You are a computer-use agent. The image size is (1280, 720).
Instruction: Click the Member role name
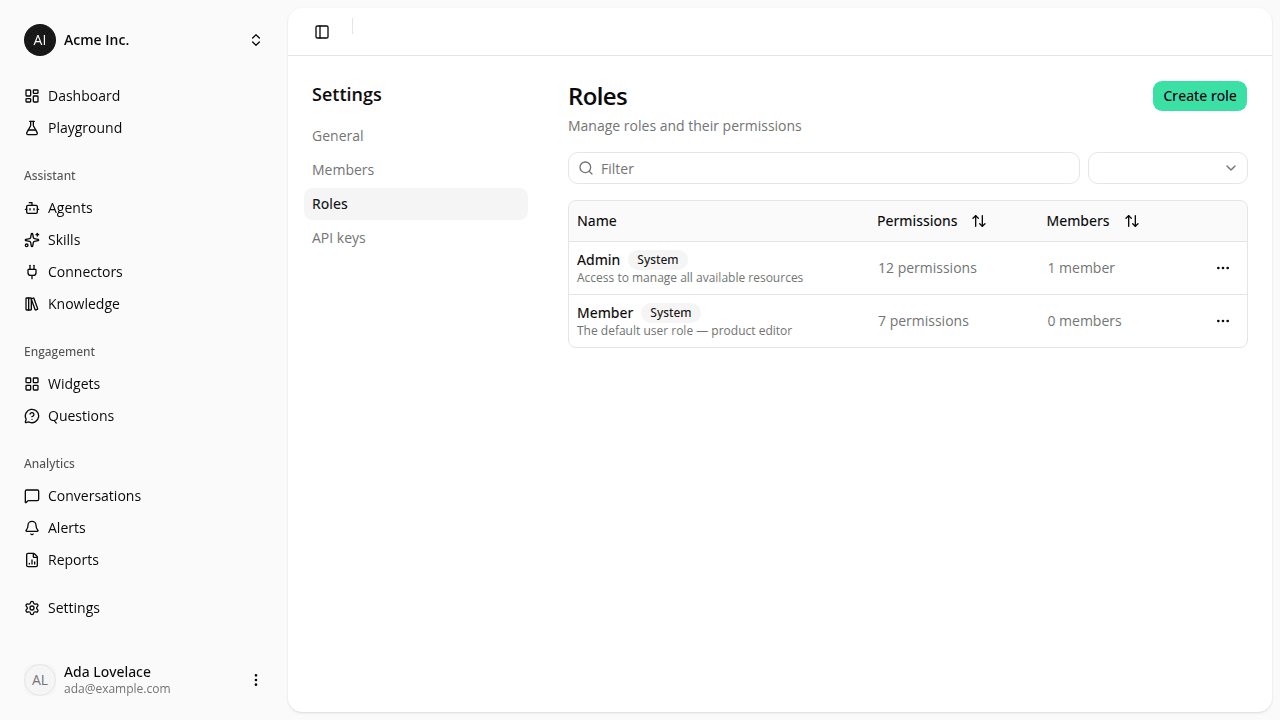pyautogui.click(x=605, y=313)
